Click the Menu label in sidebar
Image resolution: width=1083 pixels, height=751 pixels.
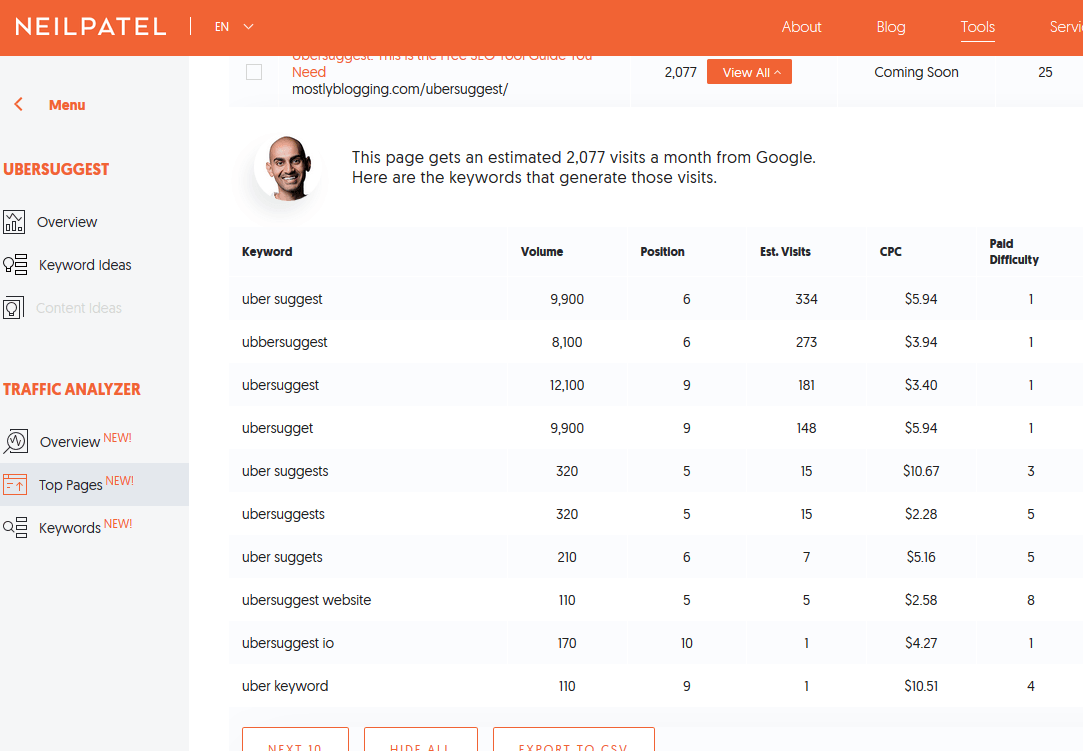point(67,105)
